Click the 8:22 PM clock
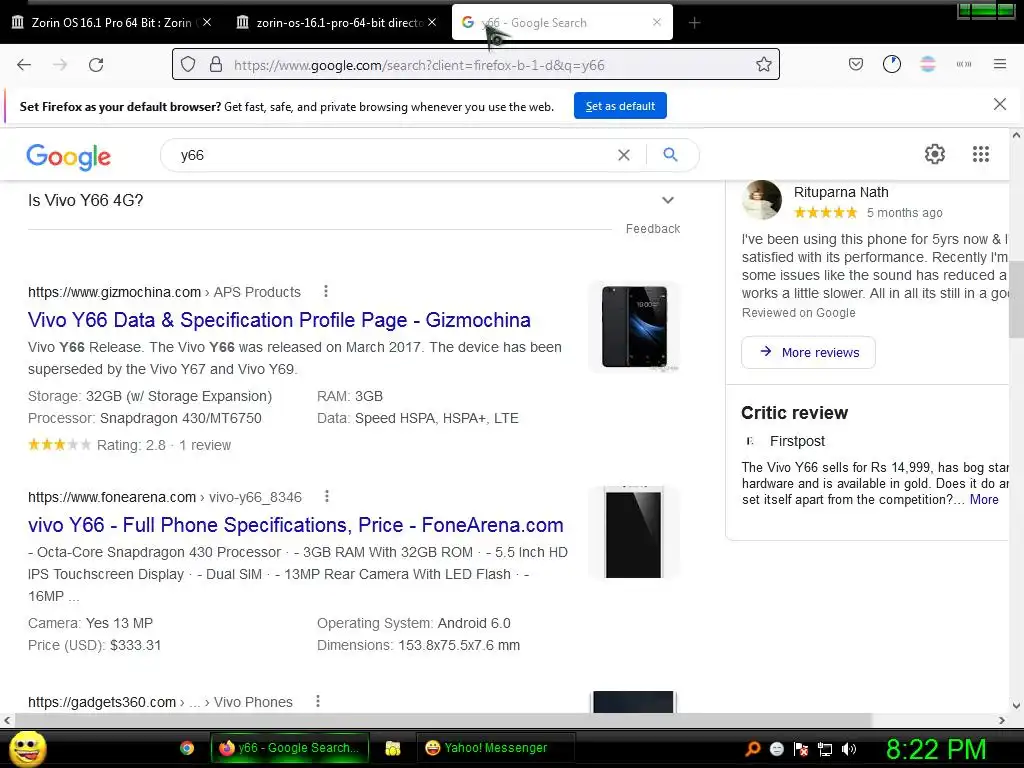The height and width of the screenshot is (768, 1024). [936, 749]
